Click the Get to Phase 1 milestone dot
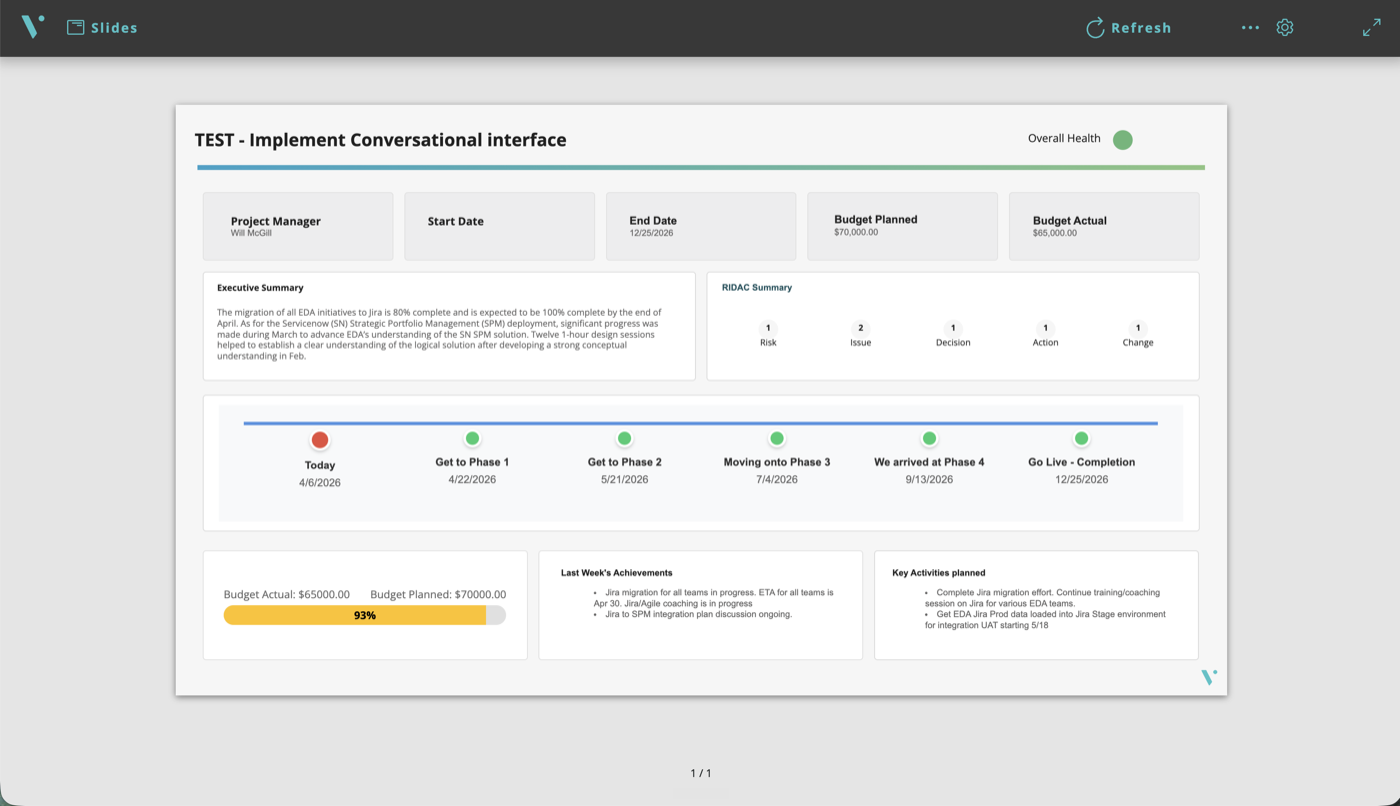 coord(472,438)
